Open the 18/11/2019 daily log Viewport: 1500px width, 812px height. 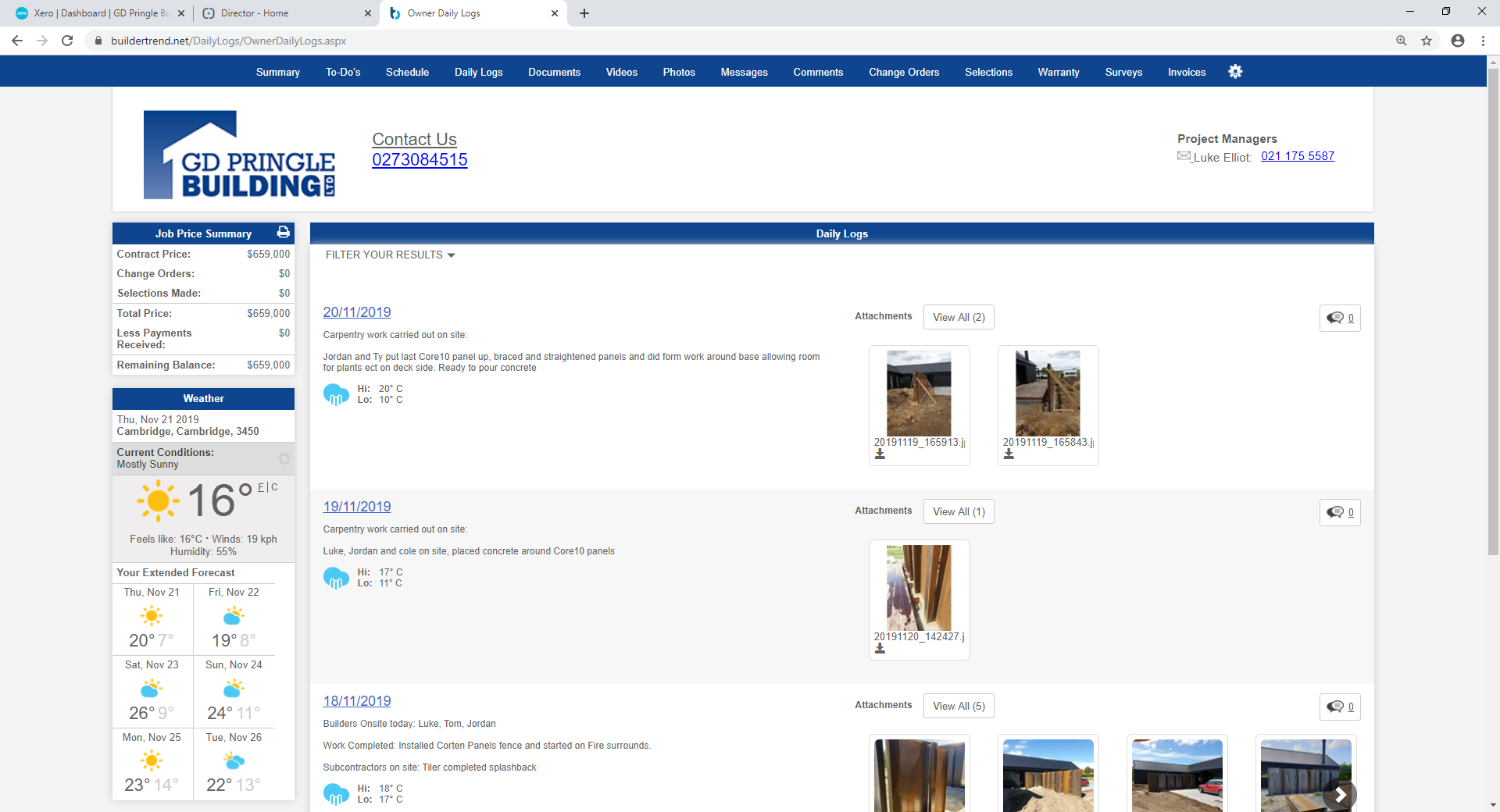click(x=357, y=701)
